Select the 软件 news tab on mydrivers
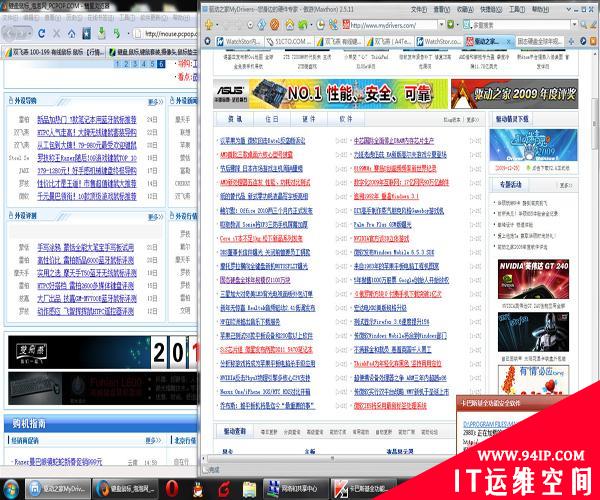The image size is (600, 500). [346, 119]
